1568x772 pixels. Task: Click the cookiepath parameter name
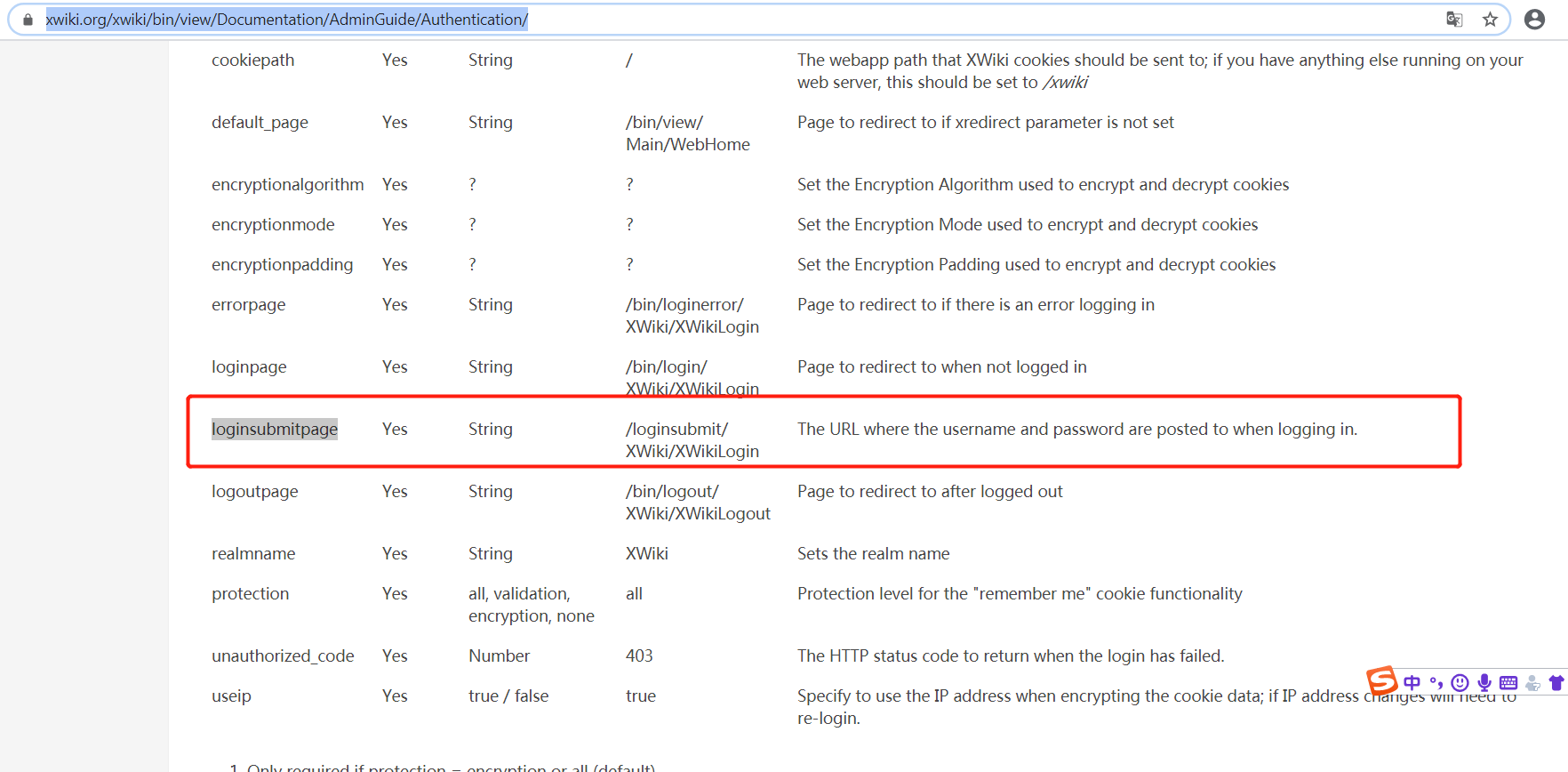click(x=252, y=60)
